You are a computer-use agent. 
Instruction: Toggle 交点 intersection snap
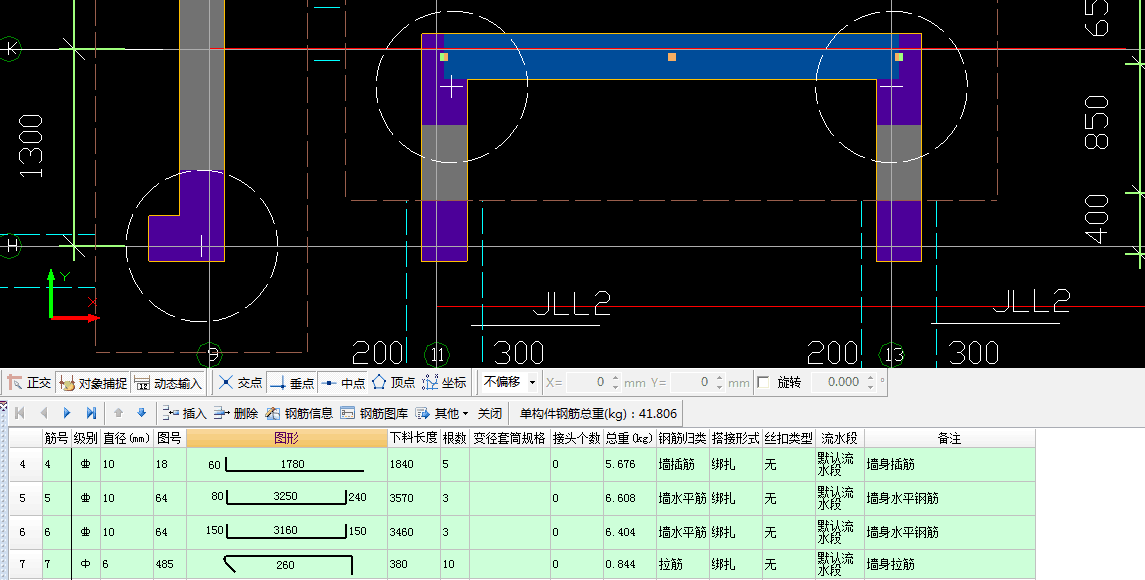(x=242, y=383)
